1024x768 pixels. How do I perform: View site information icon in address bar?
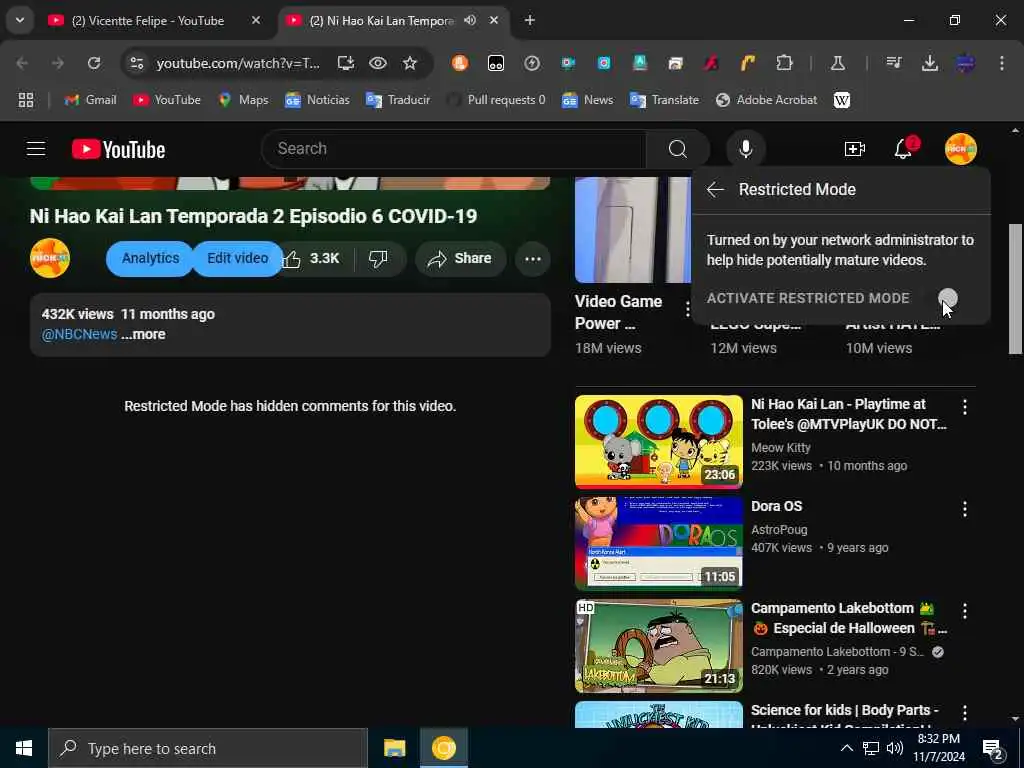(x=136, y=63)
